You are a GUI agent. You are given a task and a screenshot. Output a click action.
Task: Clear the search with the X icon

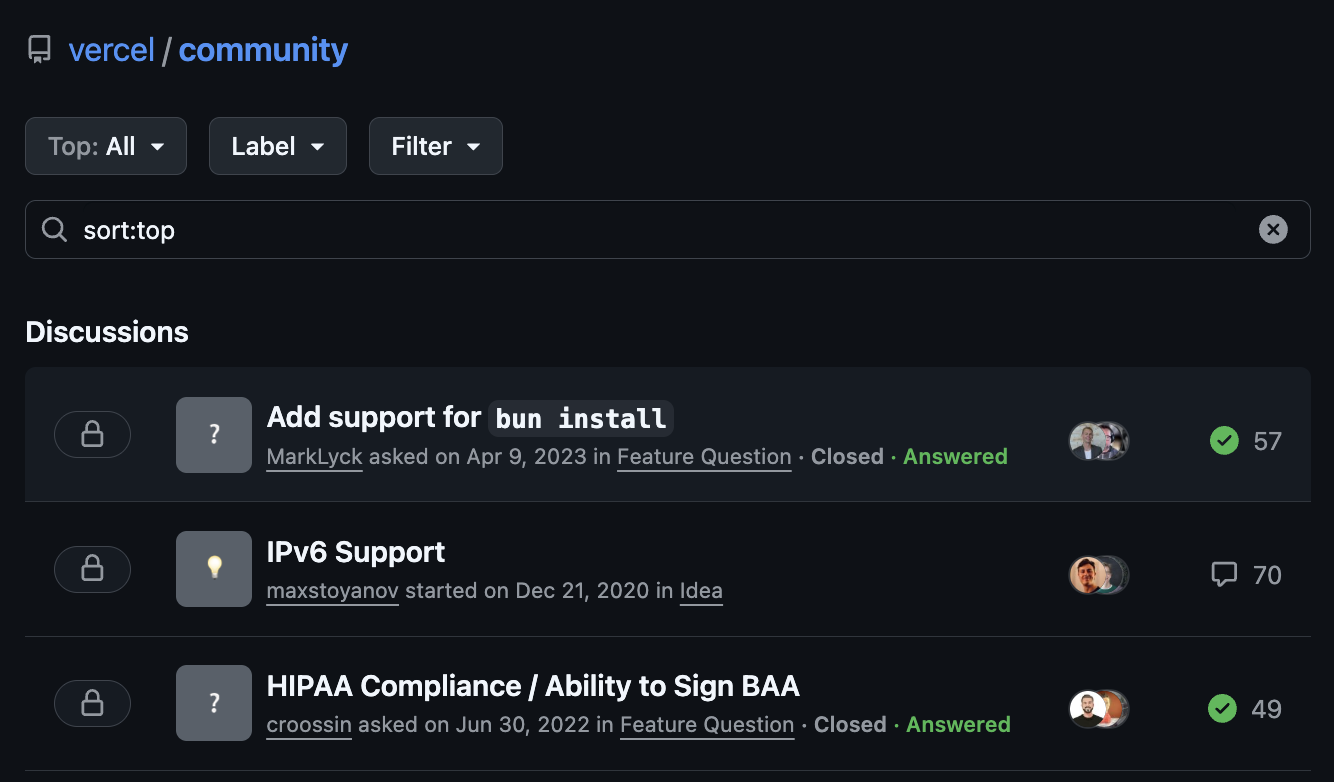1272,230
